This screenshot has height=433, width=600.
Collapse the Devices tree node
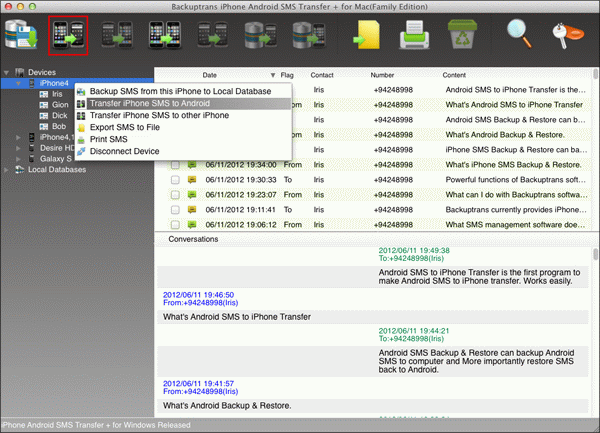(x=7, y=72)
